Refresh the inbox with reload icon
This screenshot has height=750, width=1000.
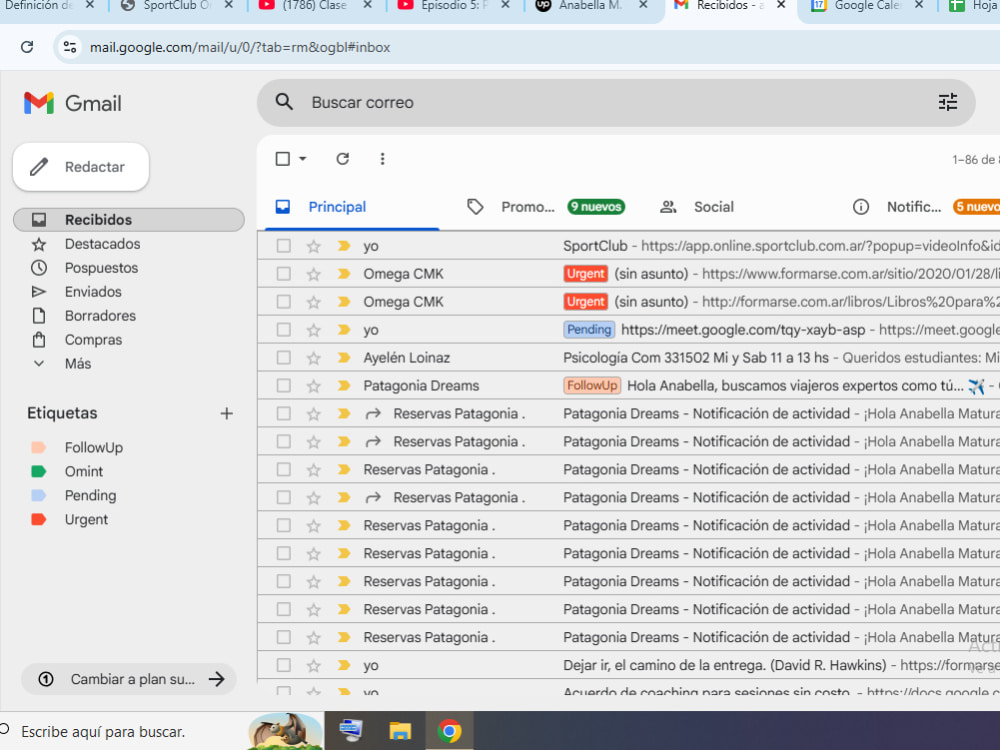pyautogui.click(x=342, y=159)
